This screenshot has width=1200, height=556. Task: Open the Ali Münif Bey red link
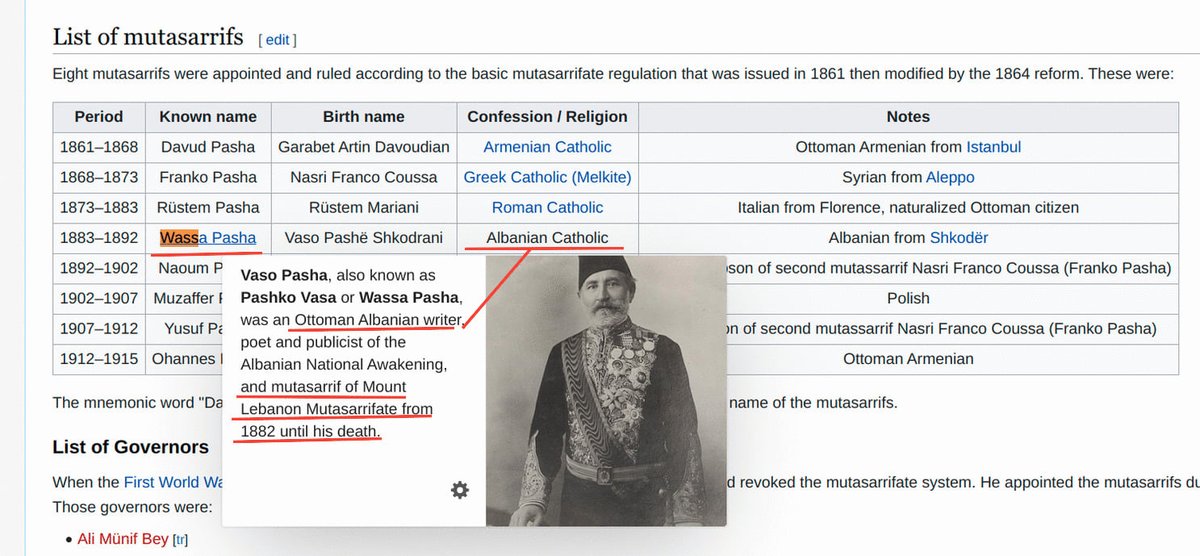point(123,539)
